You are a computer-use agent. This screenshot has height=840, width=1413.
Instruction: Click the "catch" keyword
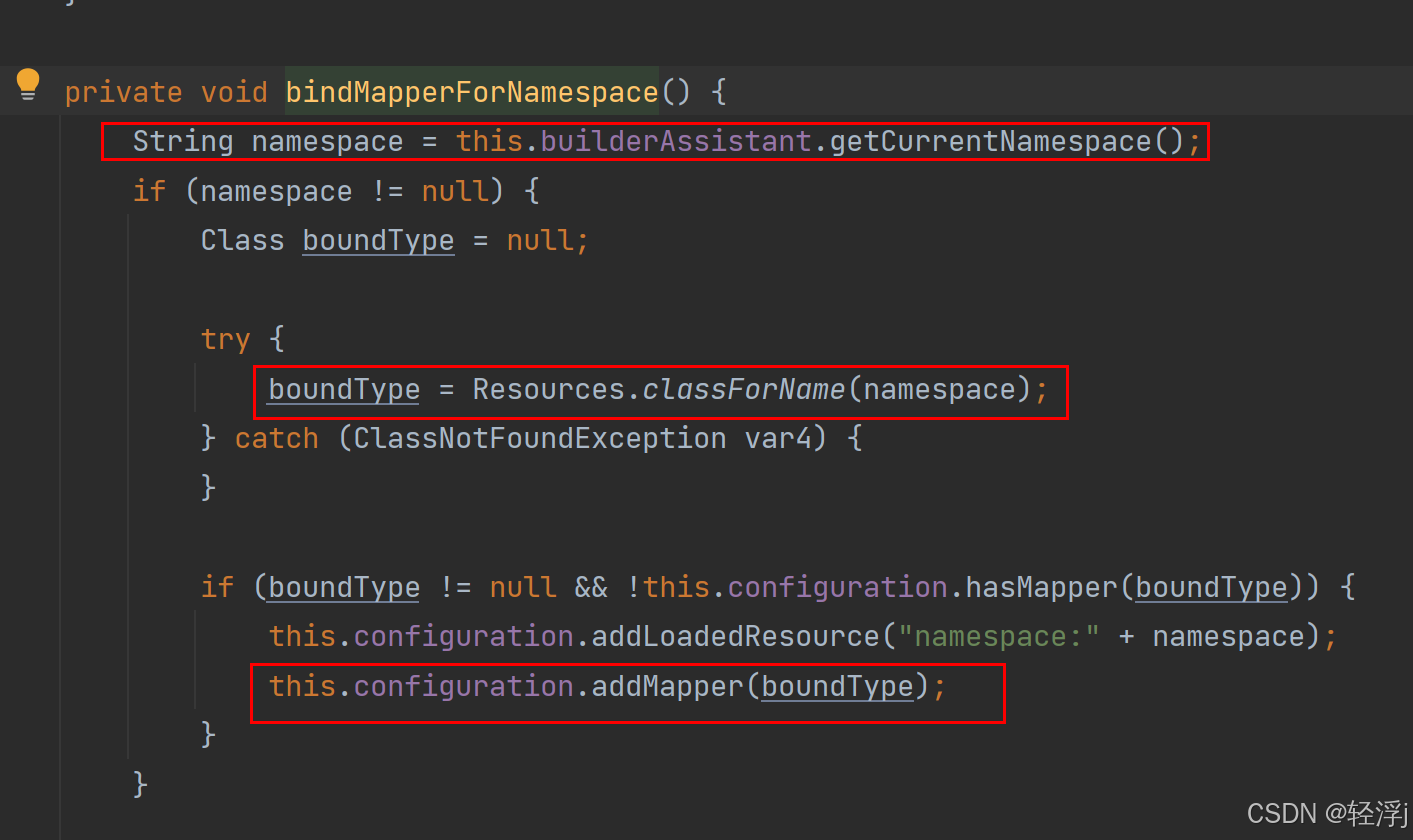[x=276, y=438]
